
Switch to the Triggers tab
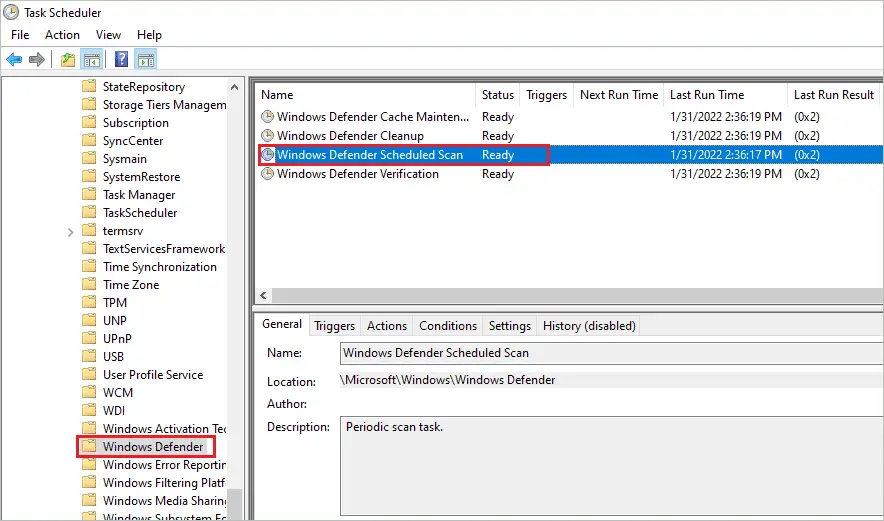coord(334,326)
